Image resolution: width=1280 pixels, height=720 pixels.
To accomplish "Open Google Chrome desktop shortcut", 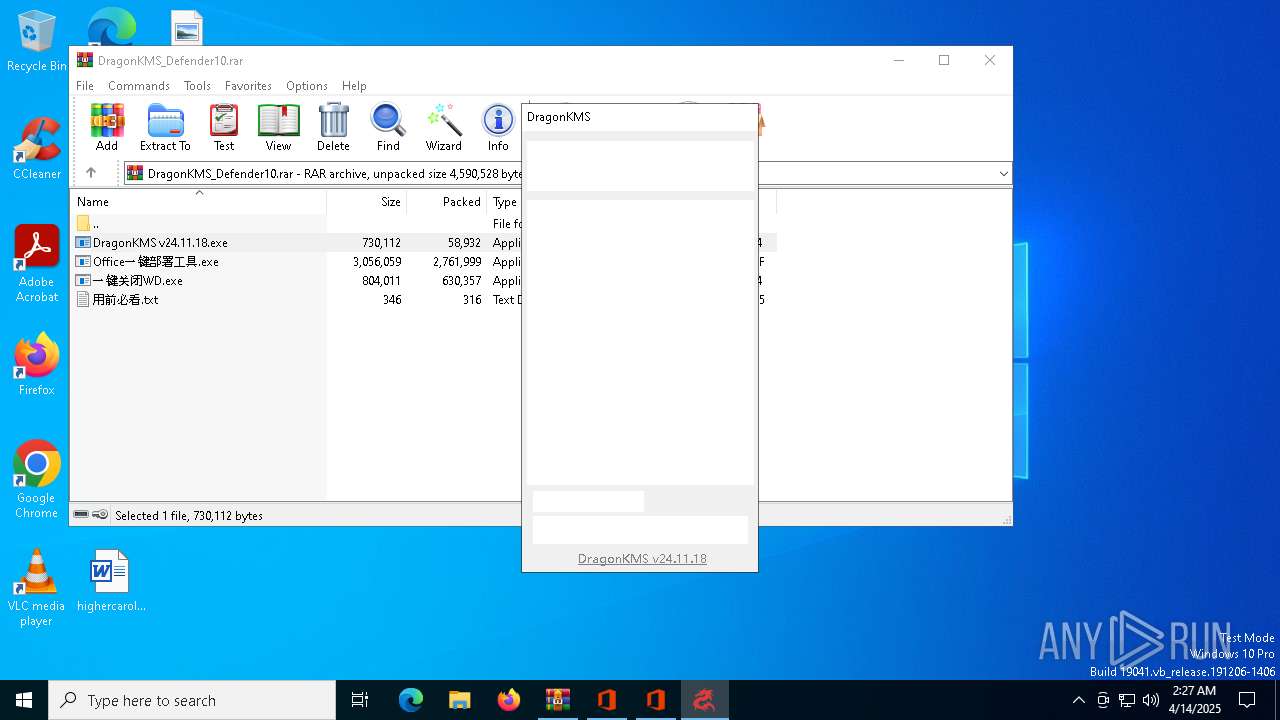I will click(x=37, y=479).
